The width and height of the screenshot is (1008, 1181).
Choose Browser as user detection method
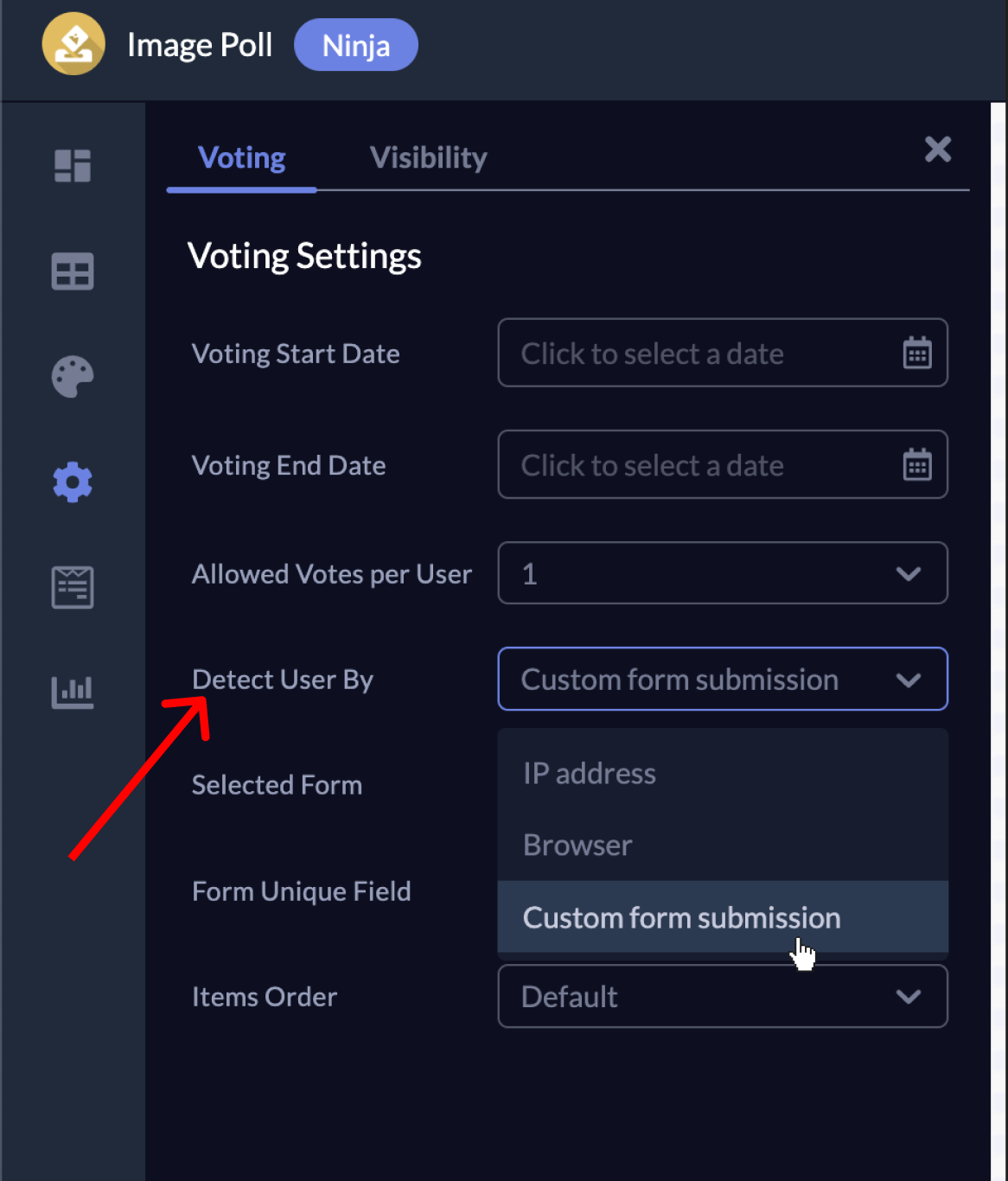(577, 845)
